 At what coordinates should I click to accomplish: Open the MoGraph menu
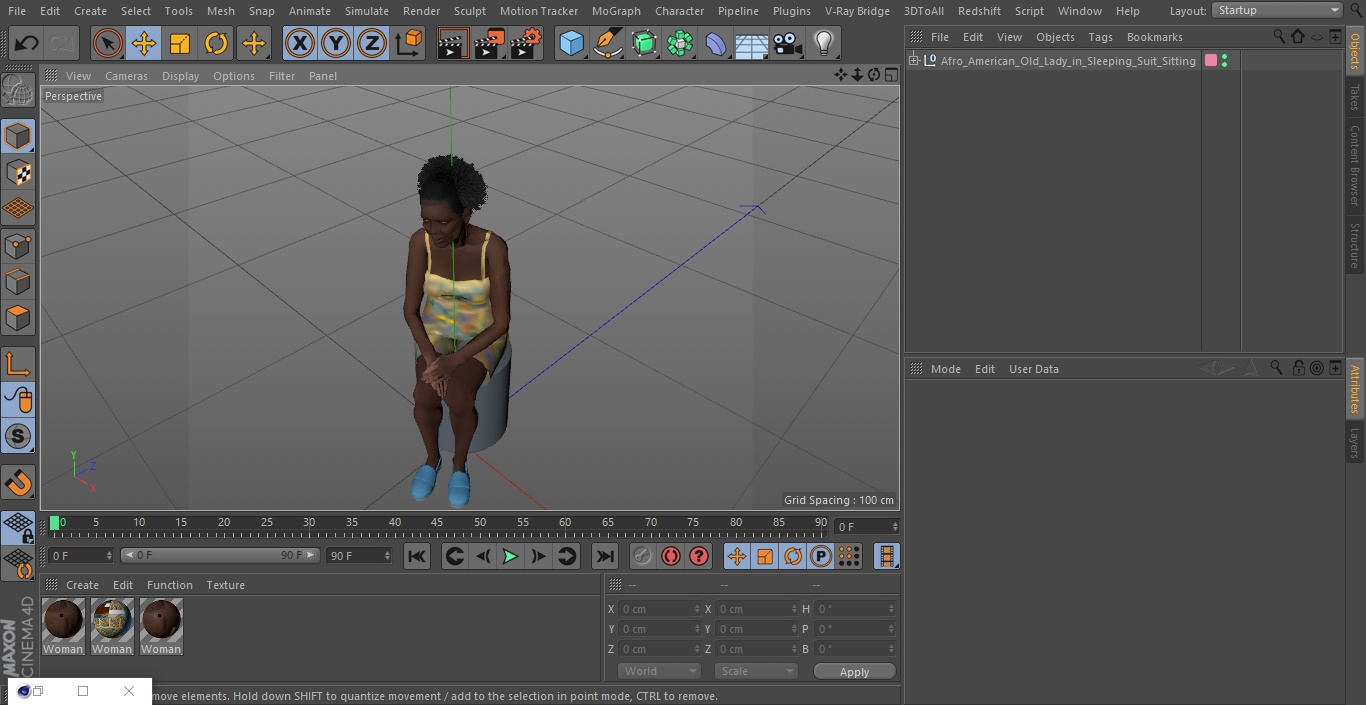coord(616,11)
